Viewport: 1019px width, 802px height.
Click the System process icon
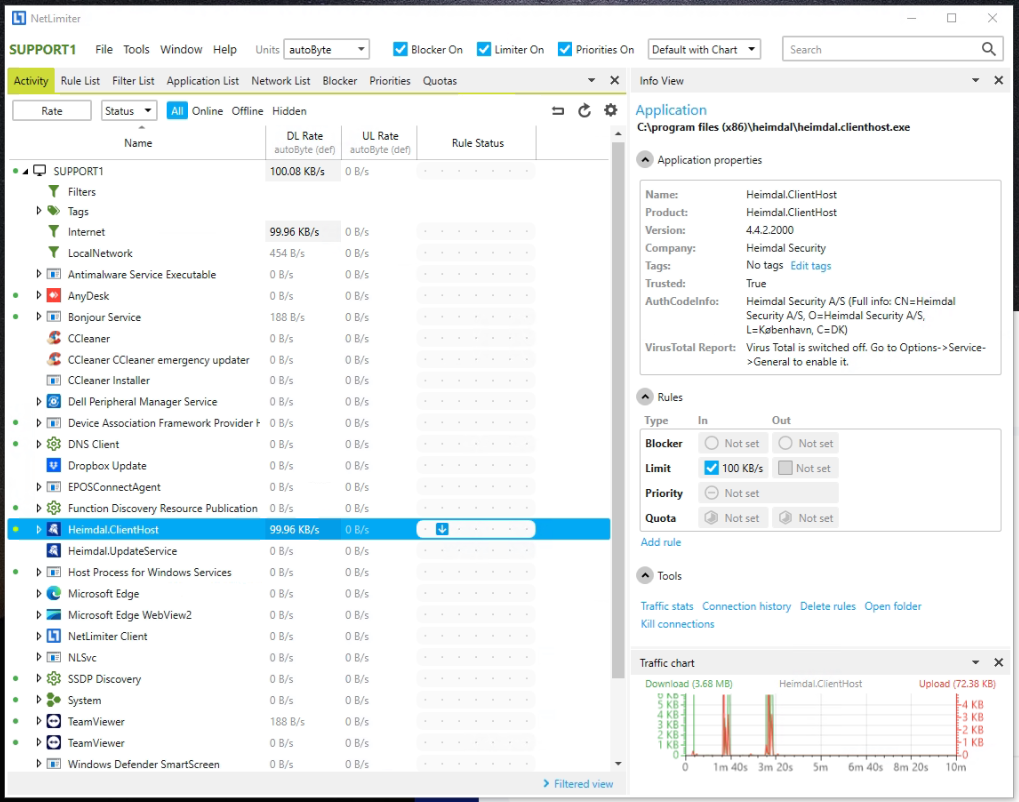point(54,700)
